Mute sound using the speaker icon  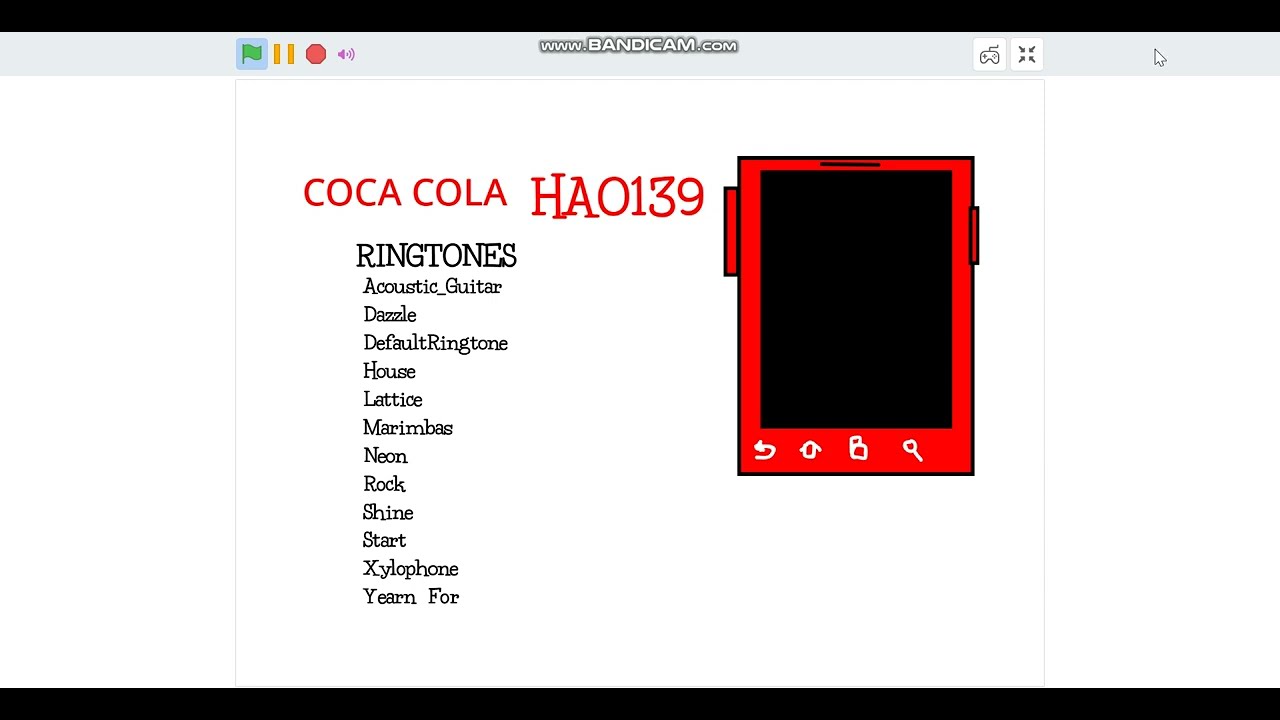[346, 54]
